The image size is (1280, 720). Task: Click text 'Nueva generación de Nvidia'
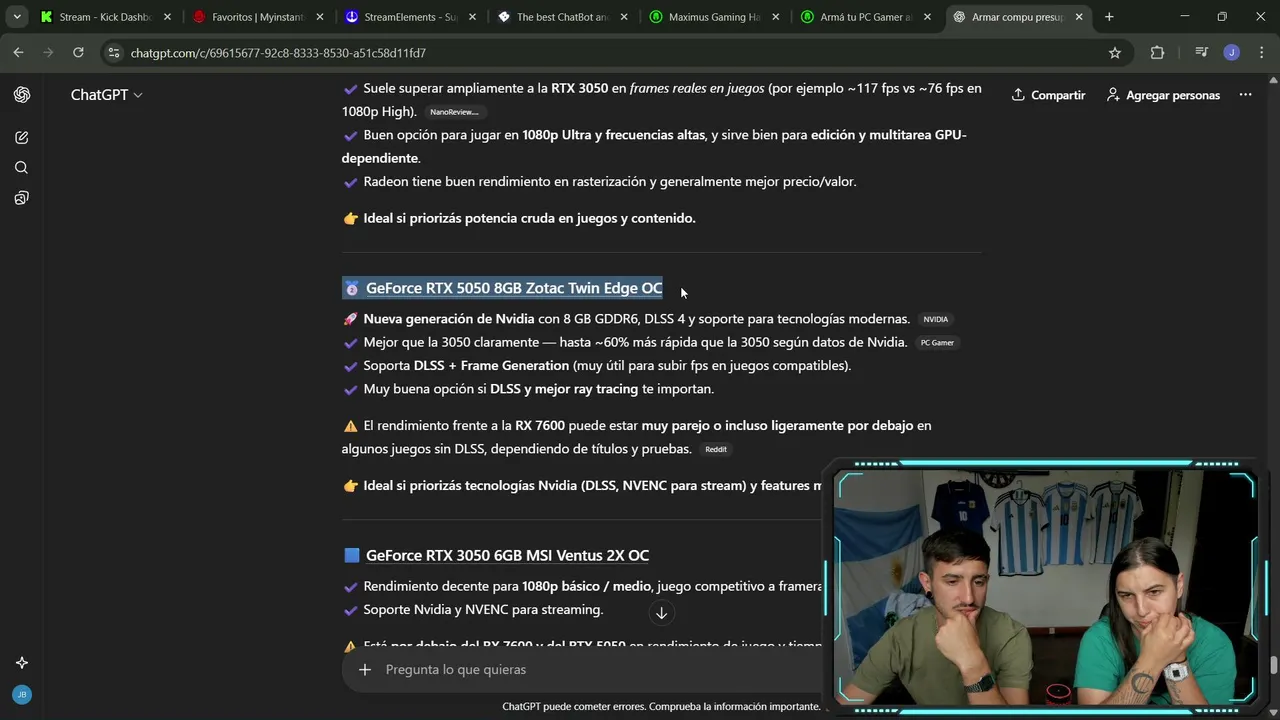449,319
